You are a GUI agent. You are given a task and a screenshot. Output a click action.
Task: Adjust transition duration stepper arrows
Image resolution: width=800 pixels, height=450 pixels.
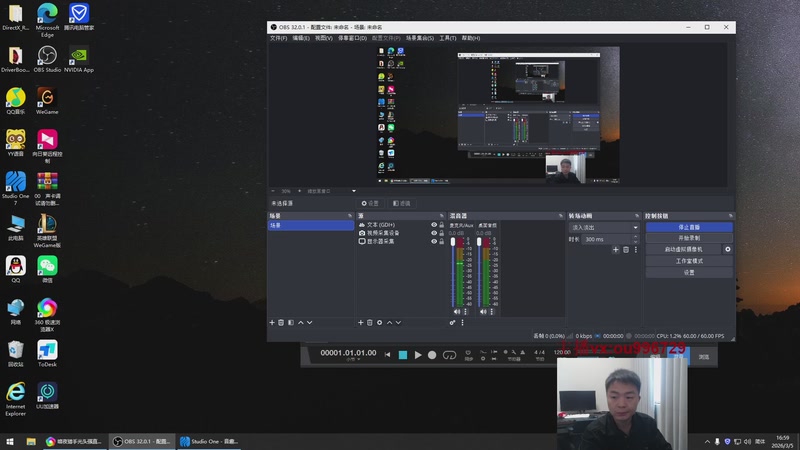636,239
